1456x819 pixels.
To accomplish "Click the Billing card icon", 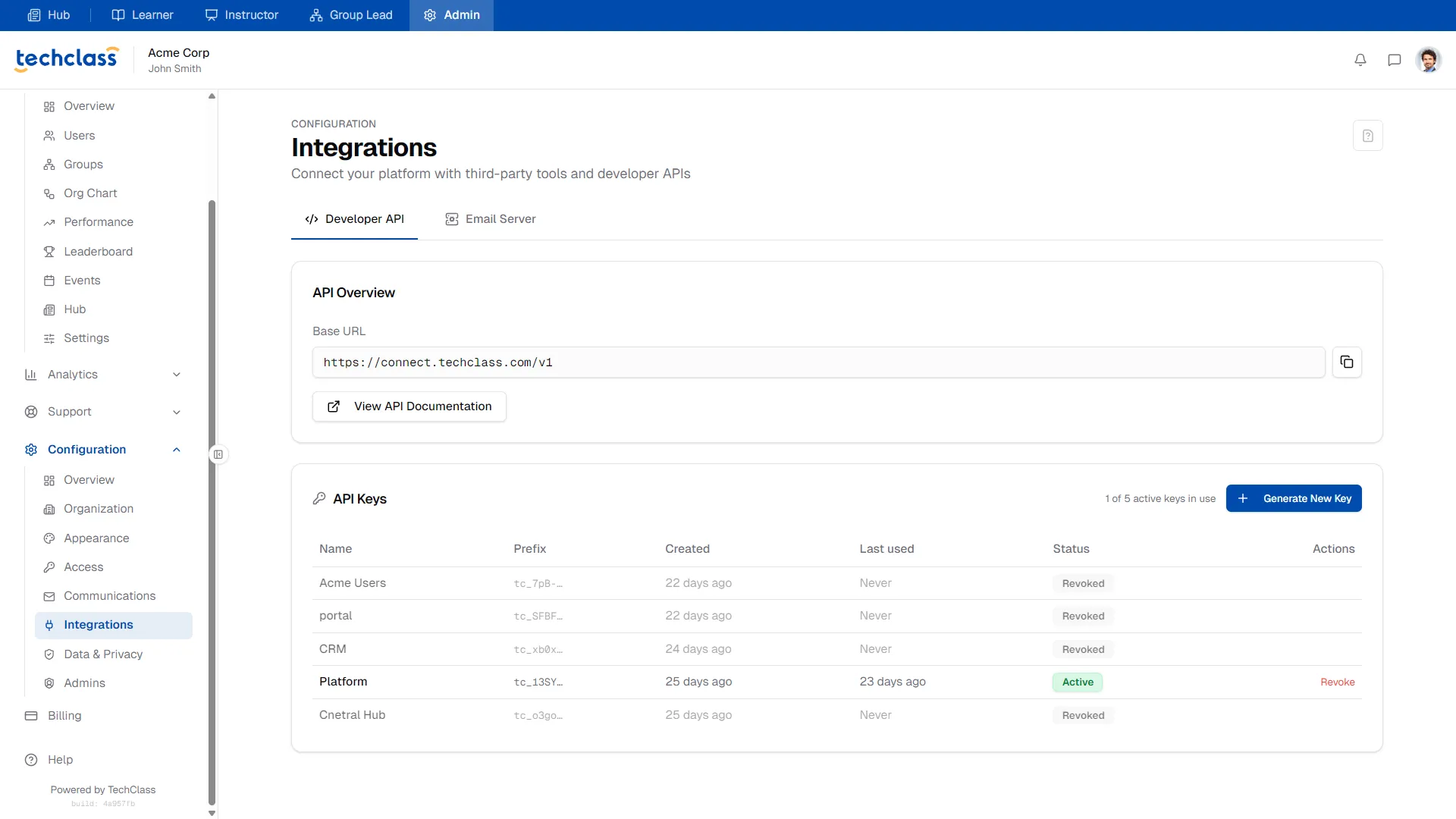I will tap(31, 716).
